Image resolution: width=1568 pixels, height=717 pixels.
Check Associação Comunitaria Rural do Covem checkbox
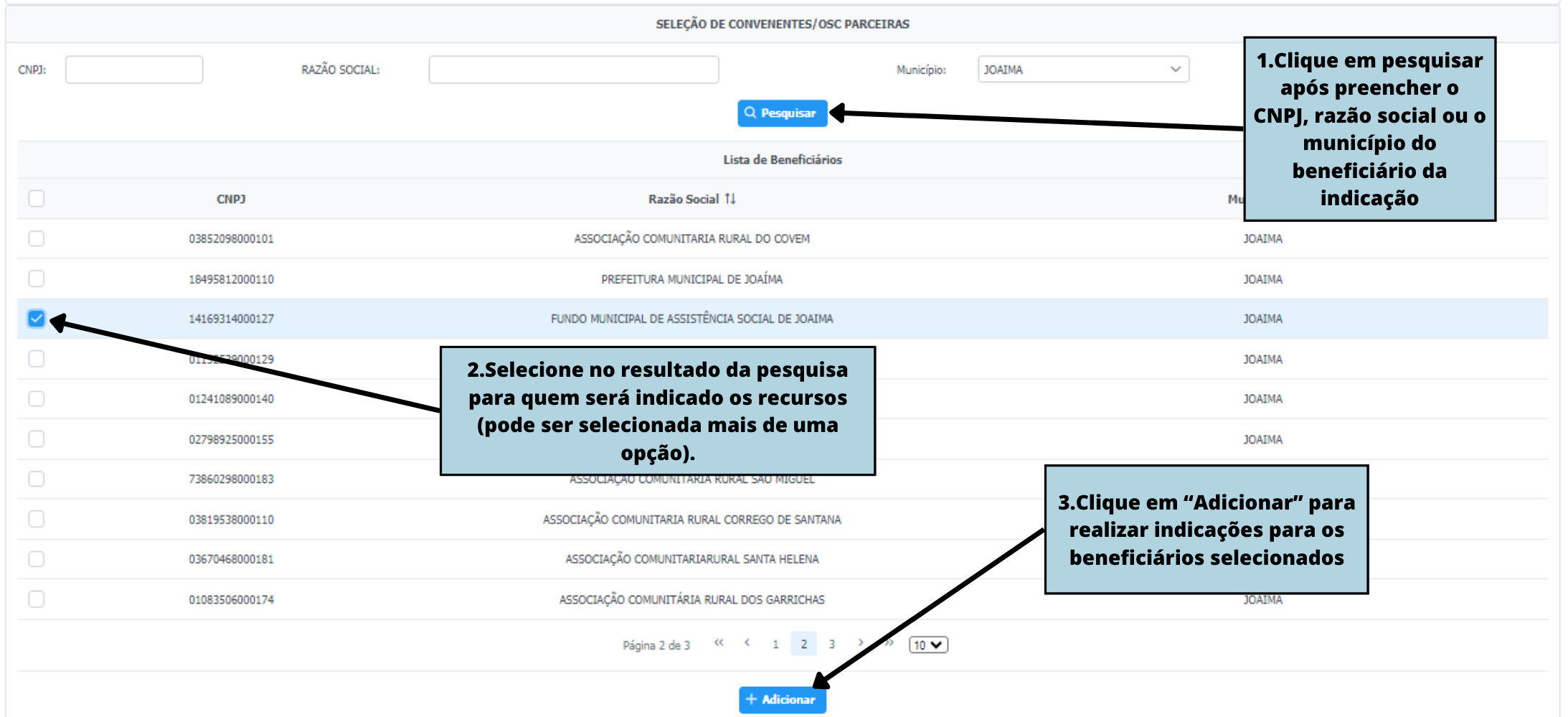pyautogui.click(x=37, y=238)
